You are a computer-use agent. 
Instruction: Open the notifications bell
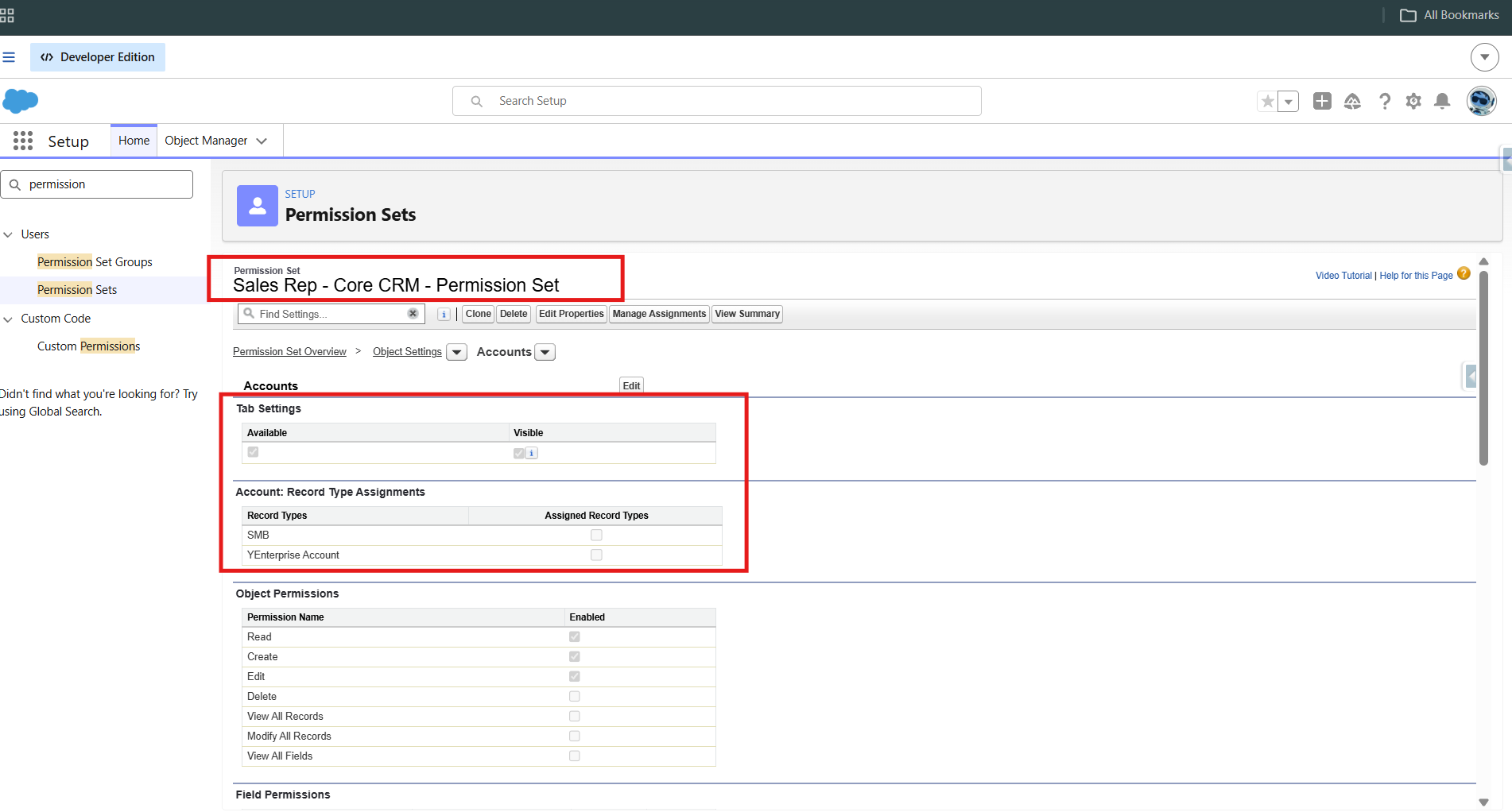tap(1442, 101)
